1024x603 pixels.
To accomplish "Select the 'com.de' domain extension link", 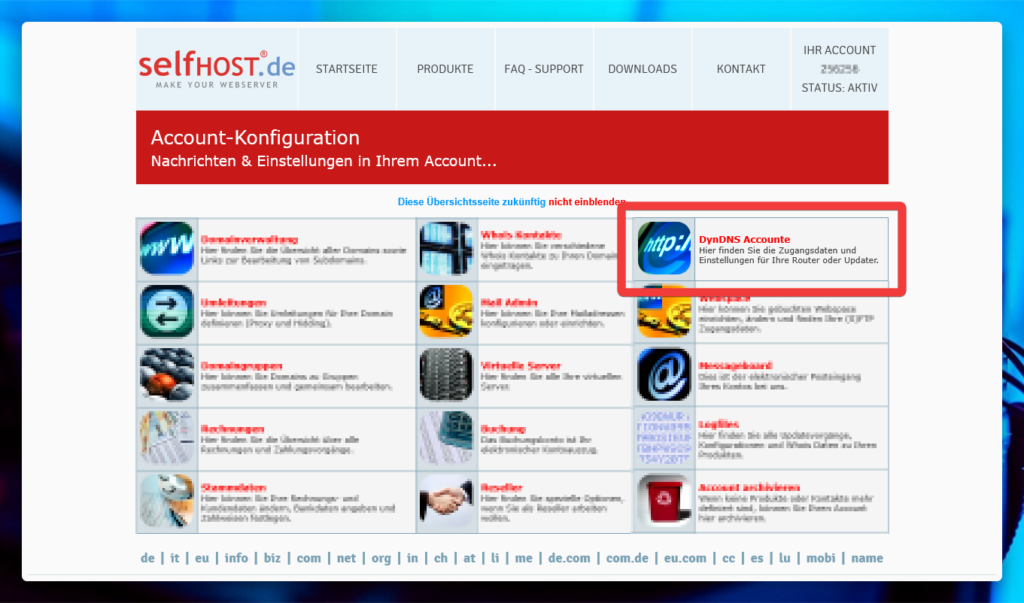I will [626, 558].
